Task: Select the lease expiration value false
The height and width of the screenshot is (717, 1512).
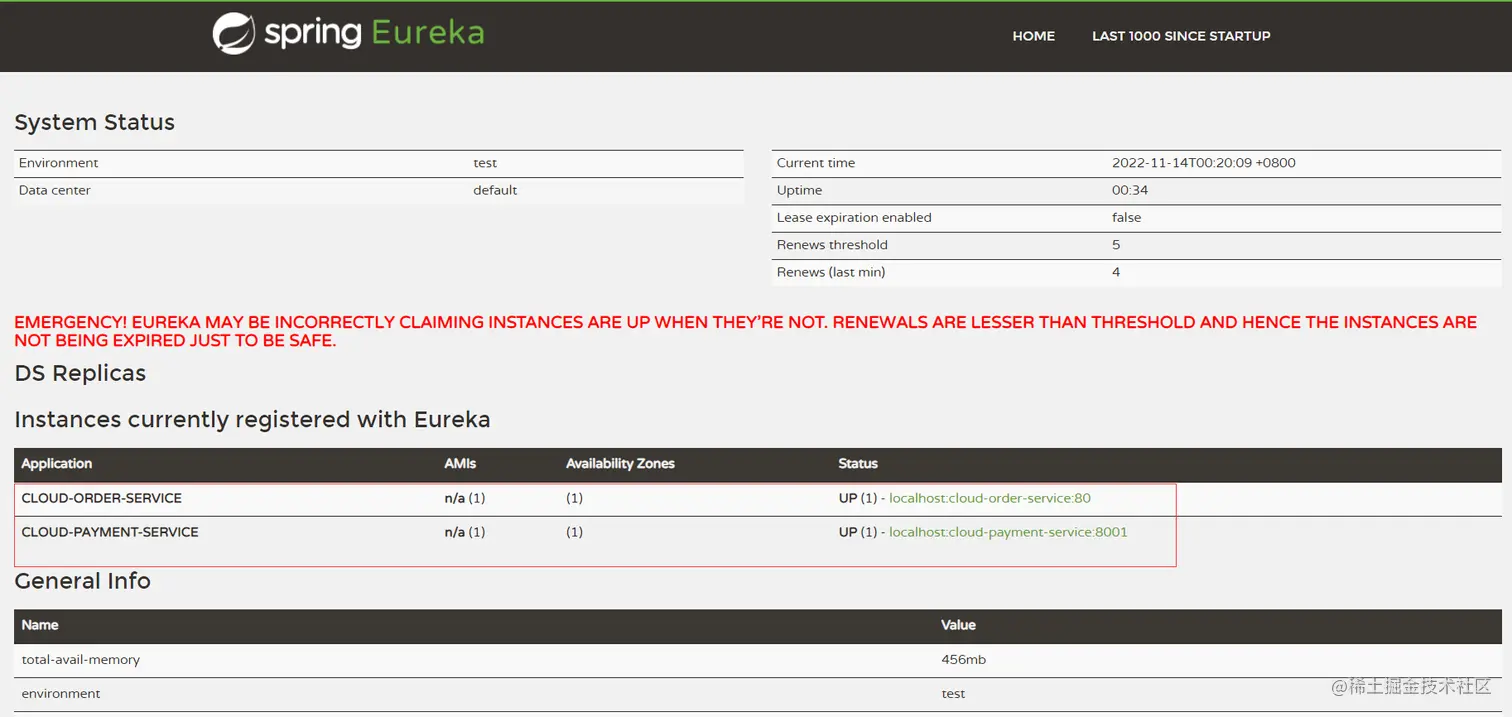Action: coord(1126,217)
